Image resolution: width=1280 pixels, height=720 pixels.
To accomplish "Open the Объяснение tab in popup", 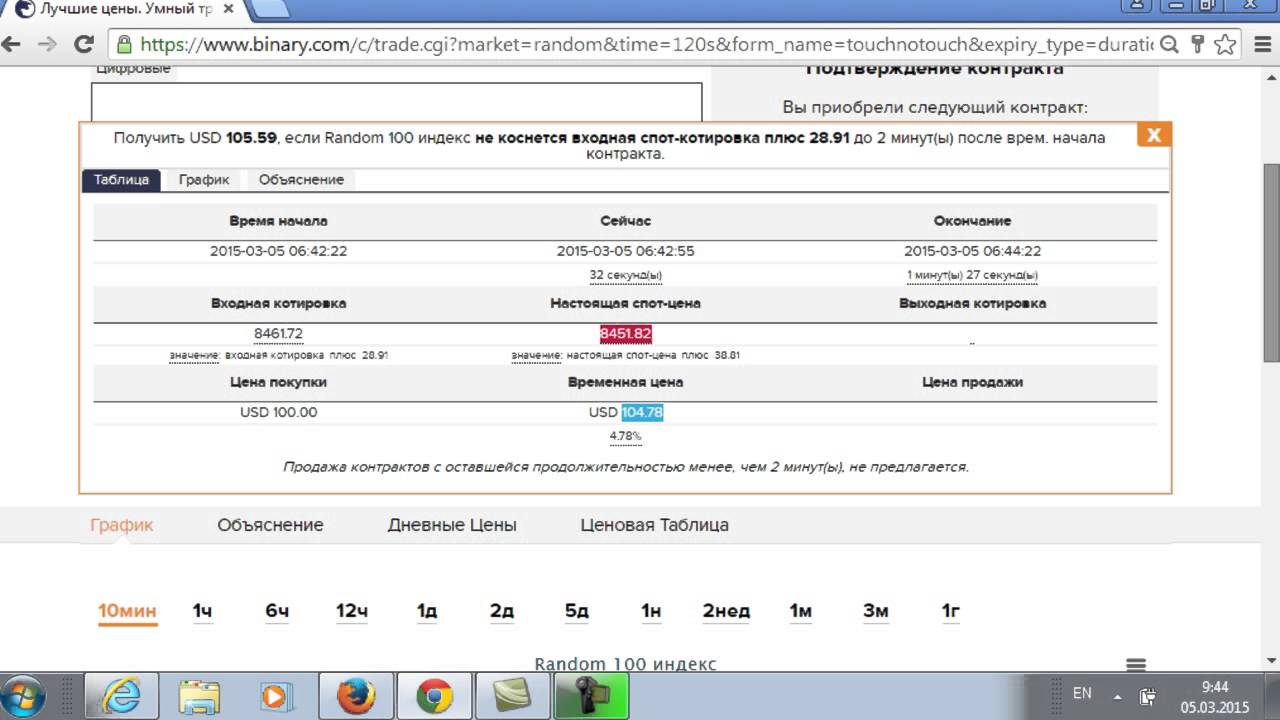I will [x=301, y=180].
